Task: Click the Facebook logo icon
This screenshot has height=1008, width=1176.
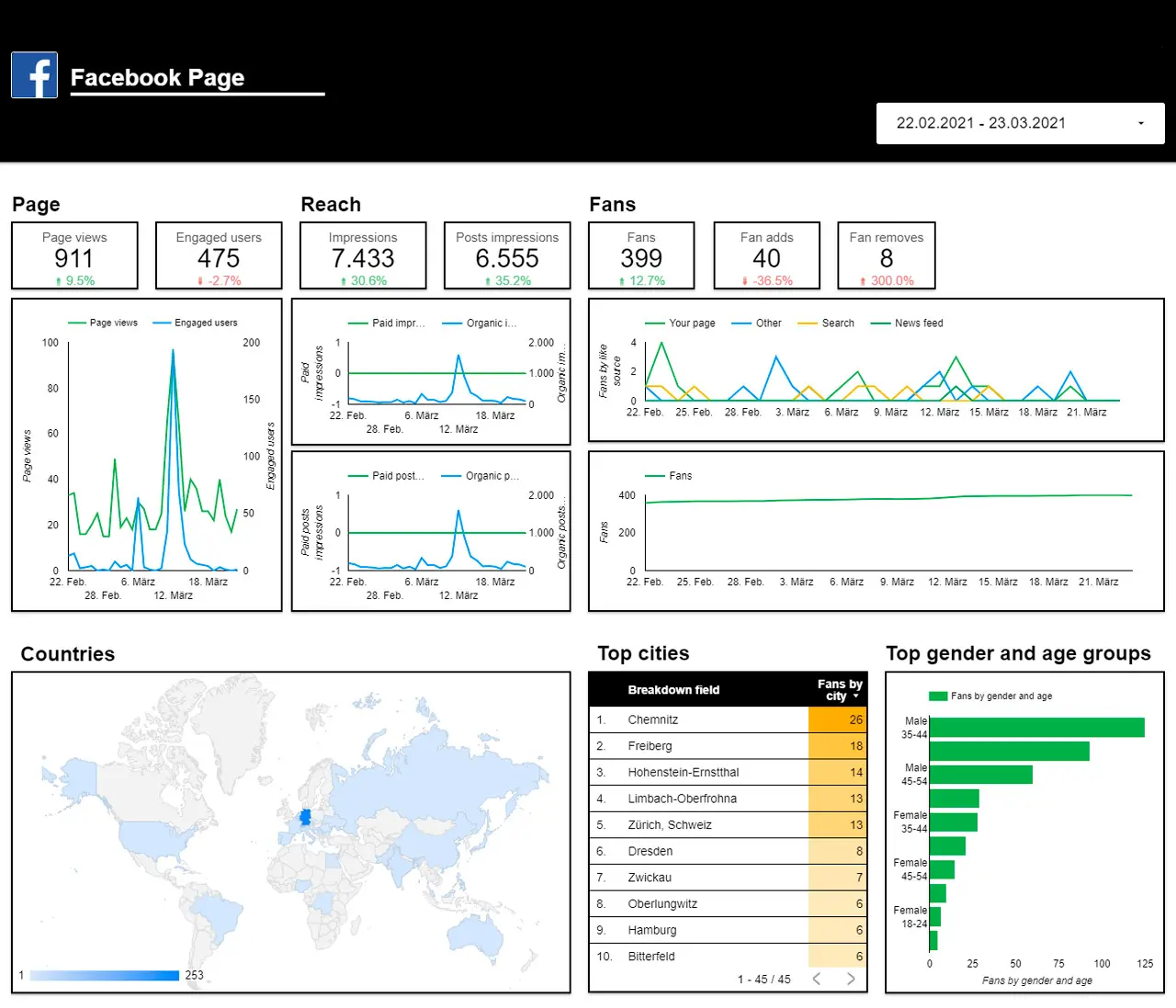Action: pos(35,75)
